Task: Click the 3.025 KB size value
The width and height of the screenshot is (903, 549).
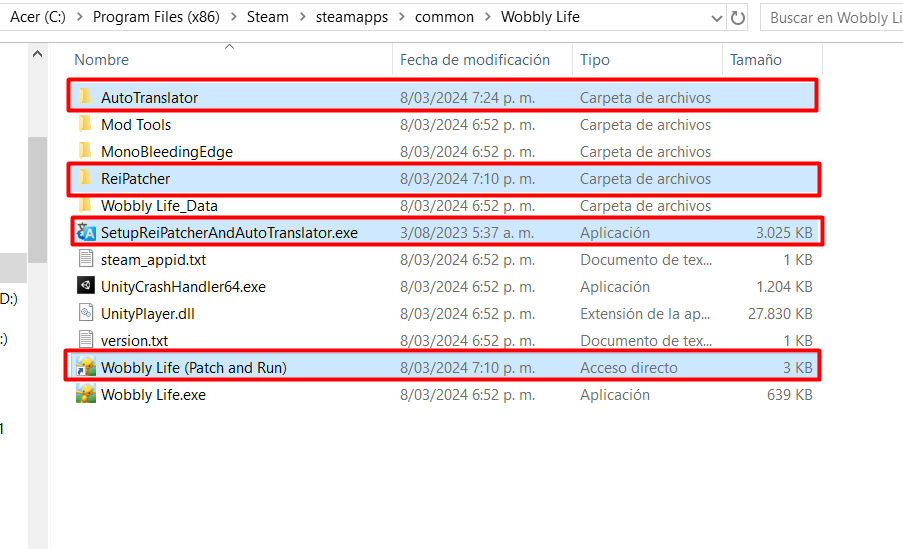Action: (x=784, y=233)
